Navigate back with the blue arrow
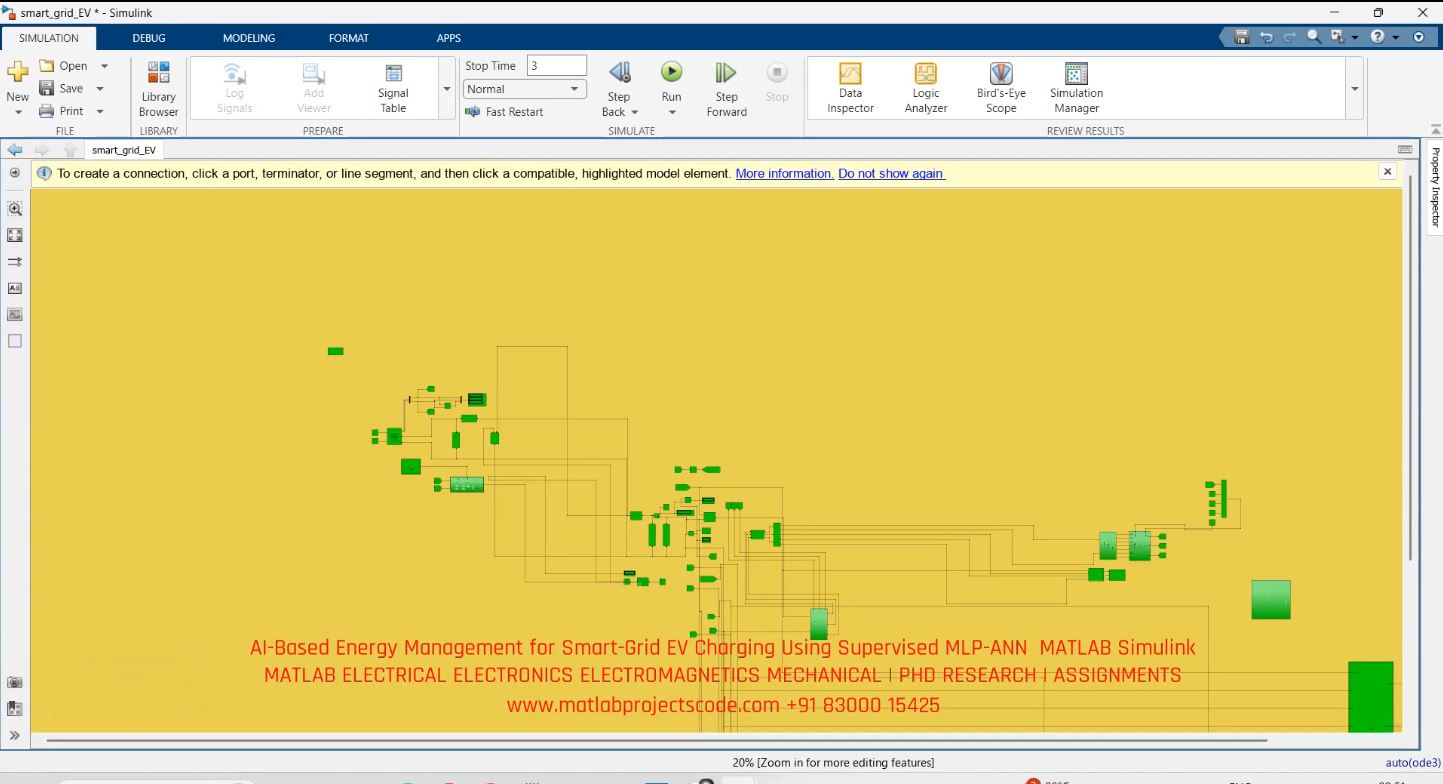This screenshot has width=1443, height=784. [x=14, y=150]
